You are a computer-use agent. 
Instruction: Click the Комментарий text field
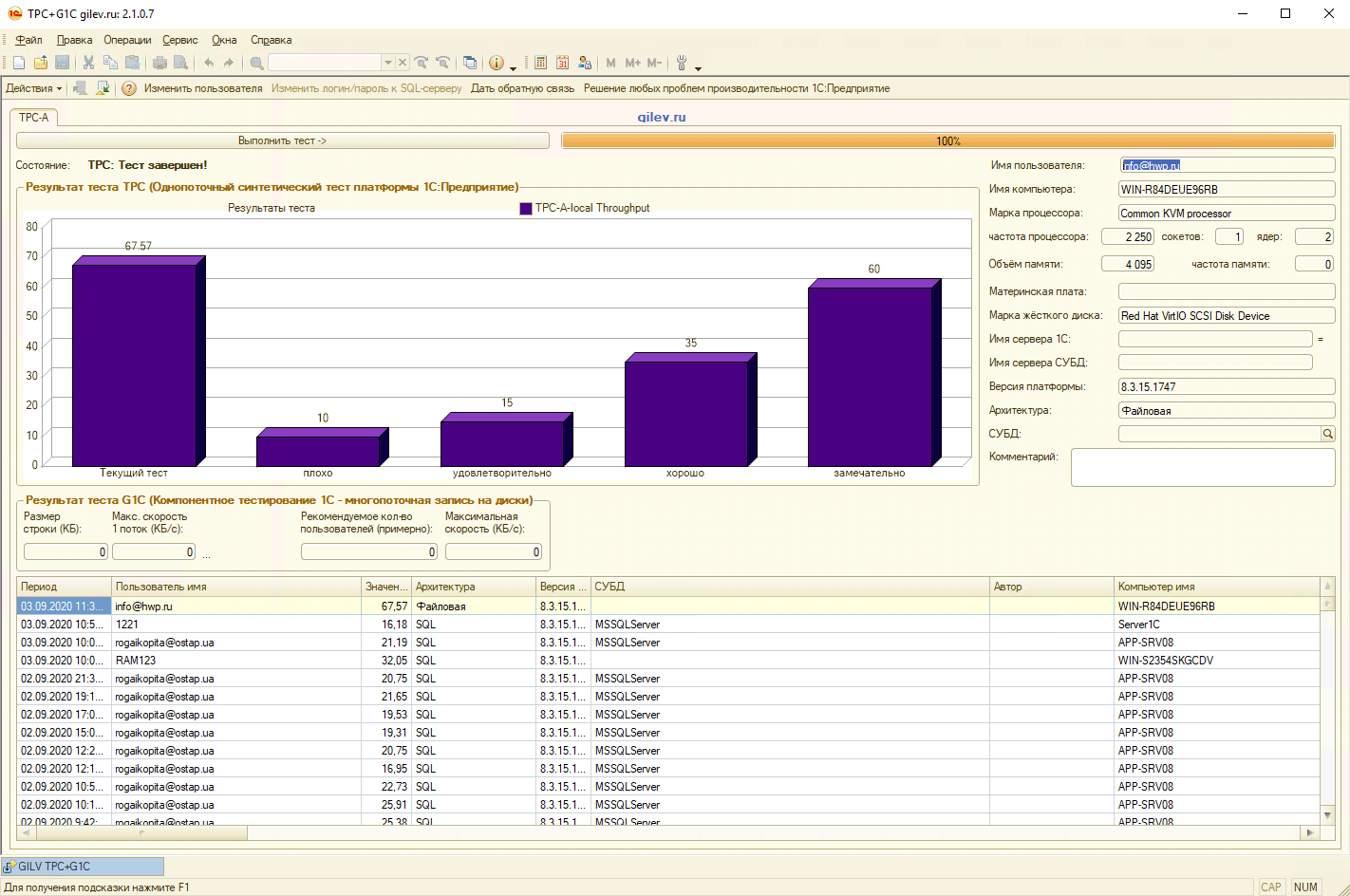coord(1202,467)
